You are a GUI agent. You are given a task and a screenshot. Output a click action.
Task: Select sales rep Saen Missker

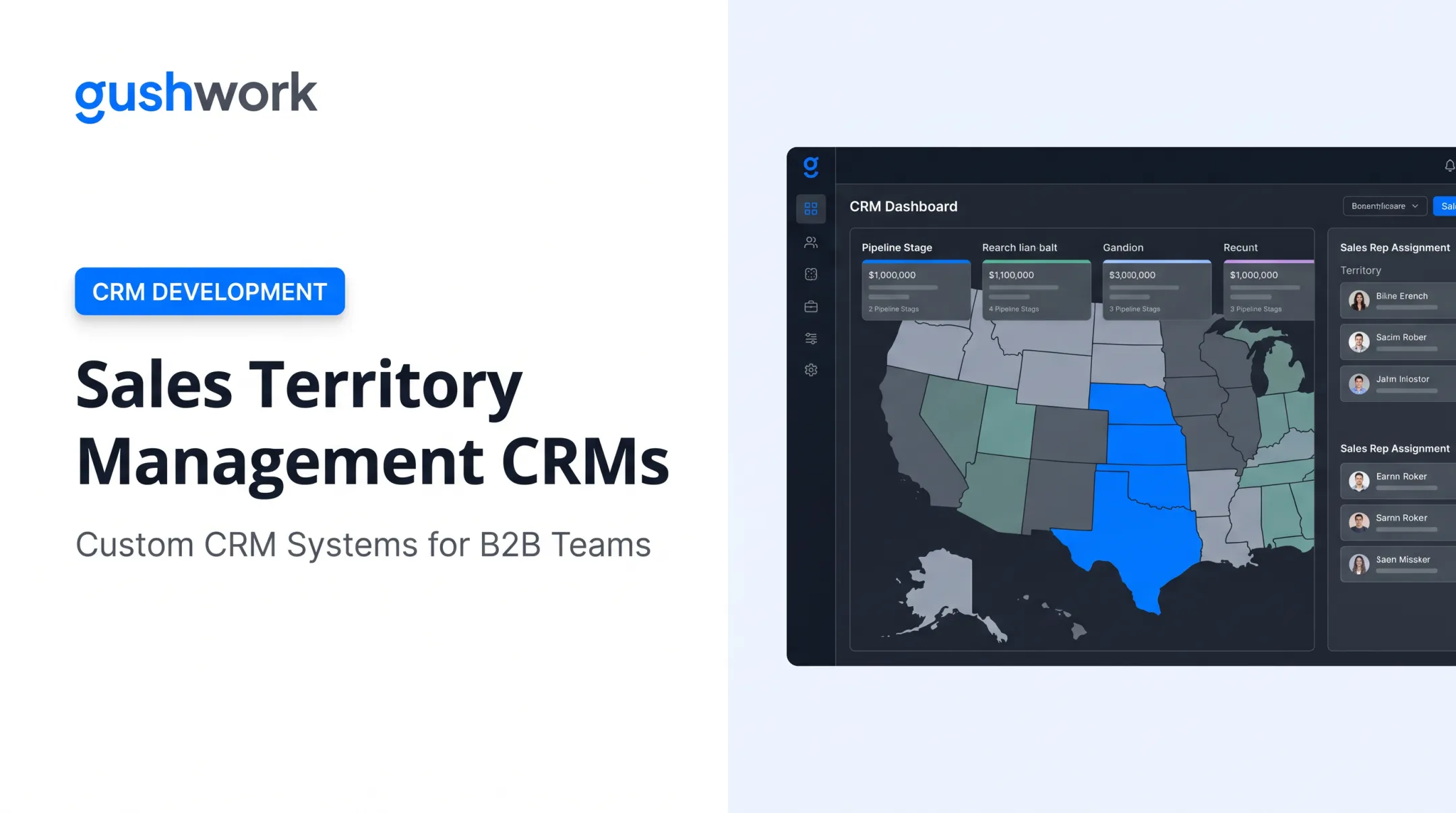(1398, 564)
